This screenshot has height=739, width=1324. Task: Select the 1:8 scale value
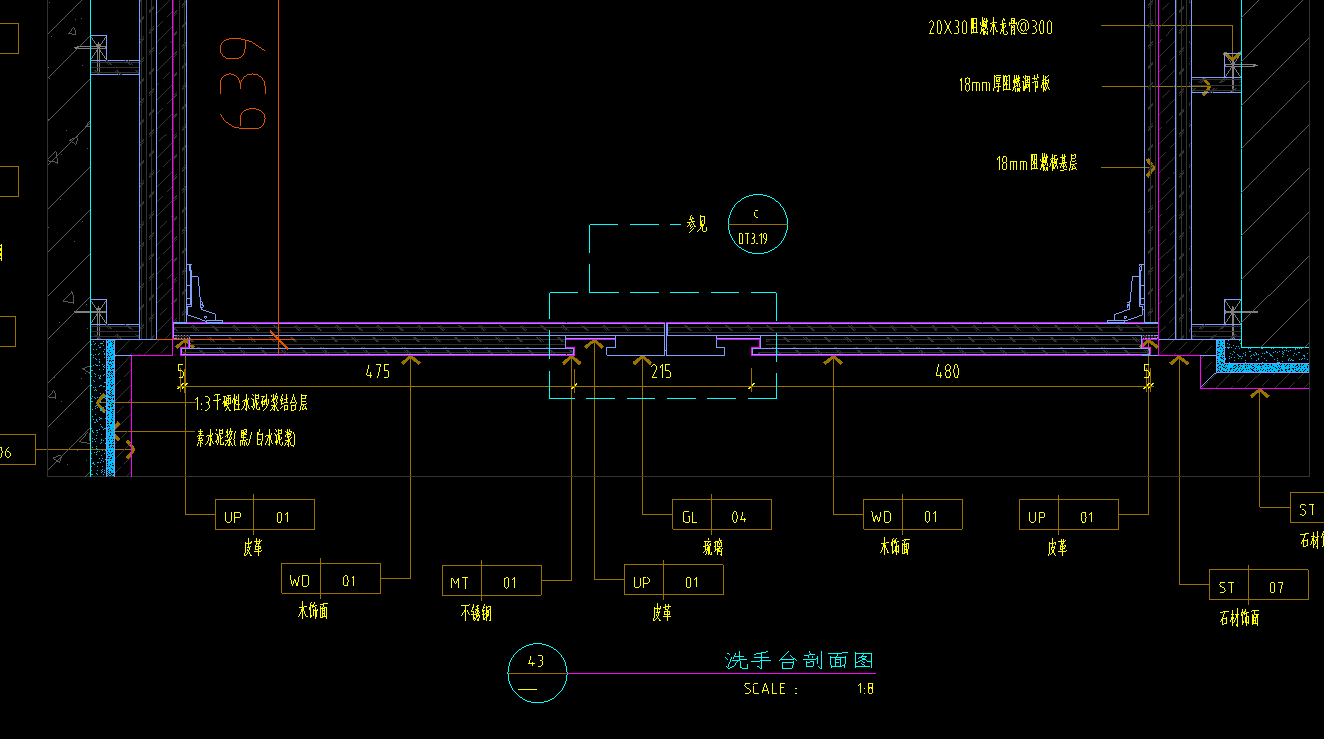pyautogui.click(x=865, y=689)
